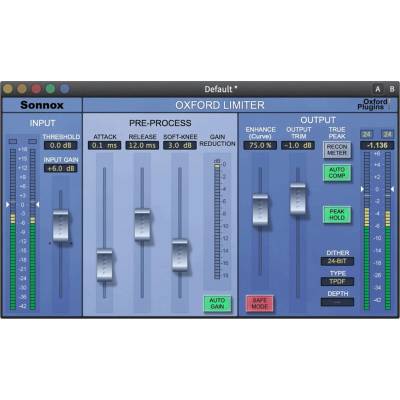Click the Threshold value field showing 0.0 dB
The width and height of the screenshot is (400, 400).
[61, 145]
